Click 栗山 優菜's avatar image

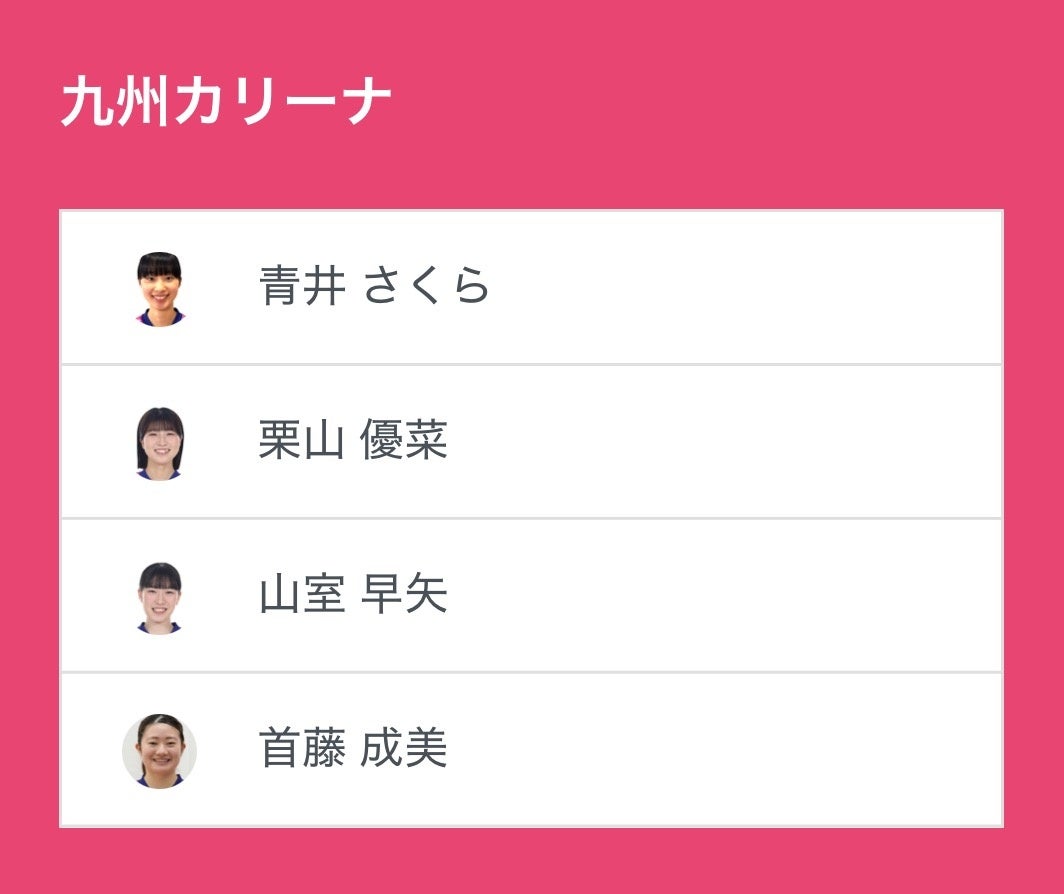click(x=160, y=442)
